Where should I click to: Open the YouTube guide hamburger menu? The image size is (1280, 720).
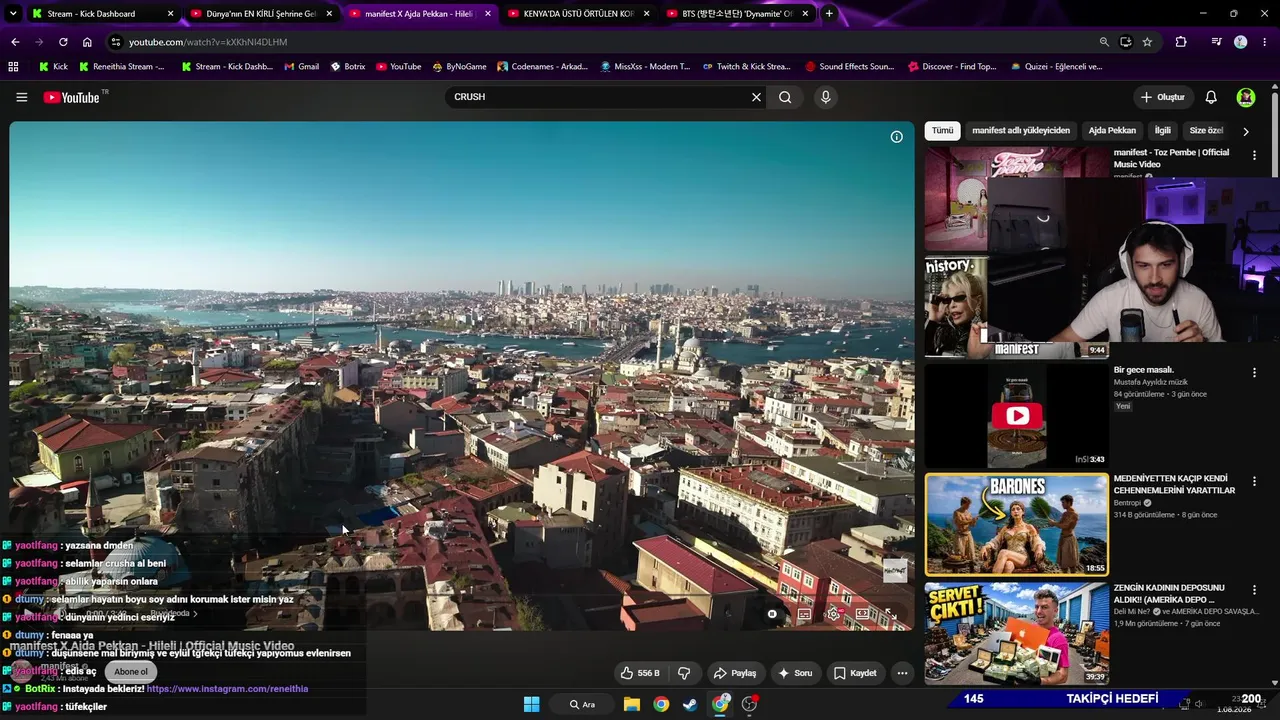point(21,97)
